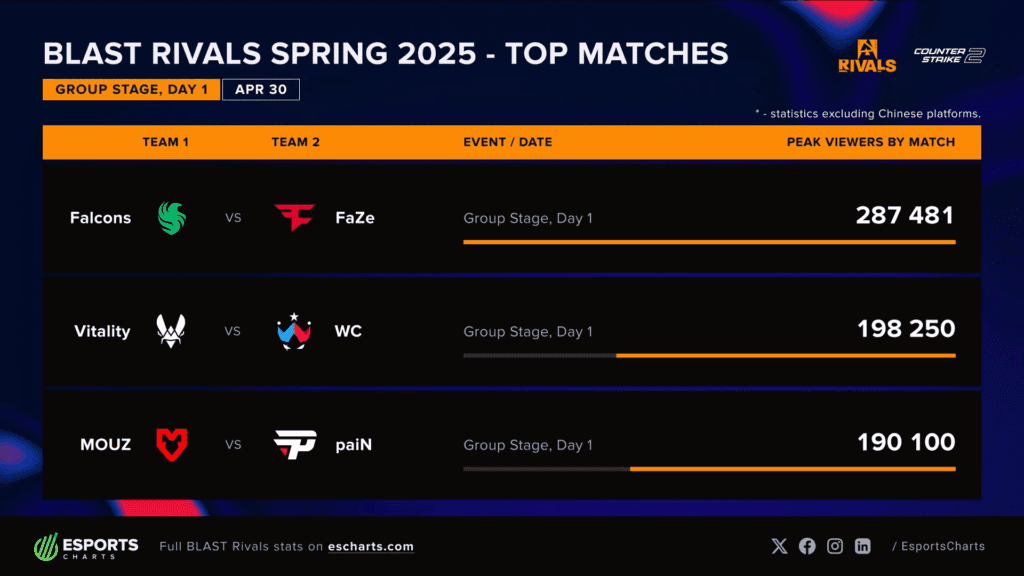Click the 287 481 viewers bar

pyautogui.click(x=709, y=242)
